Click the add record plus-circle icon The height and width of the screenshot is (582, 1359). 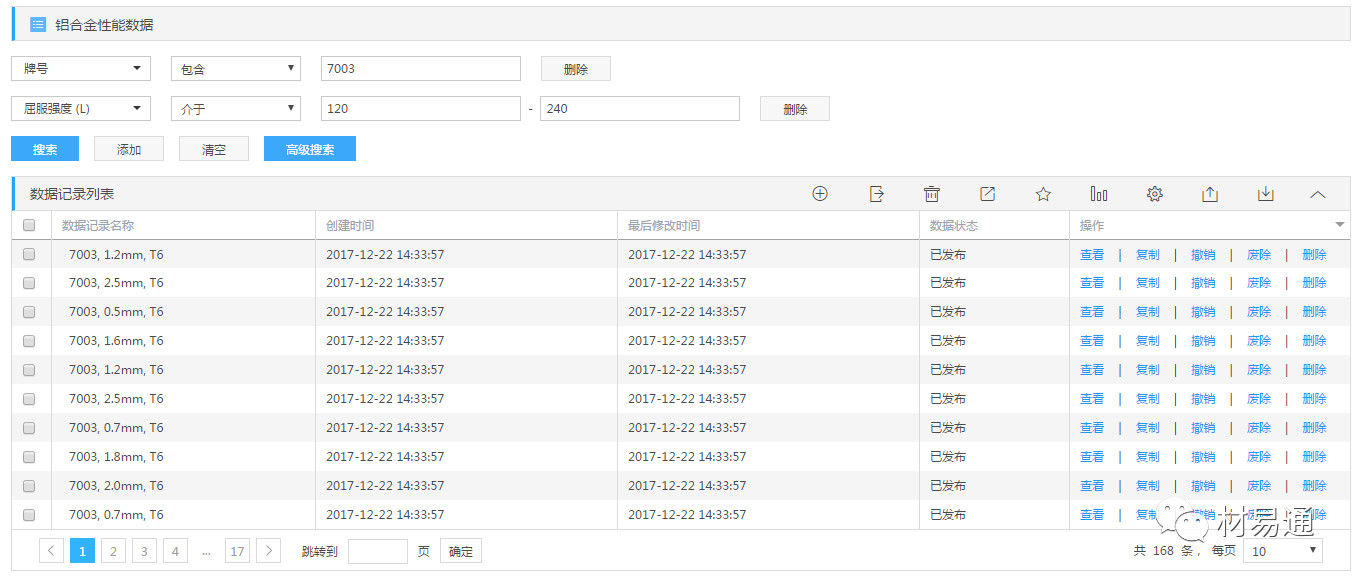click(x=820, y=194)
